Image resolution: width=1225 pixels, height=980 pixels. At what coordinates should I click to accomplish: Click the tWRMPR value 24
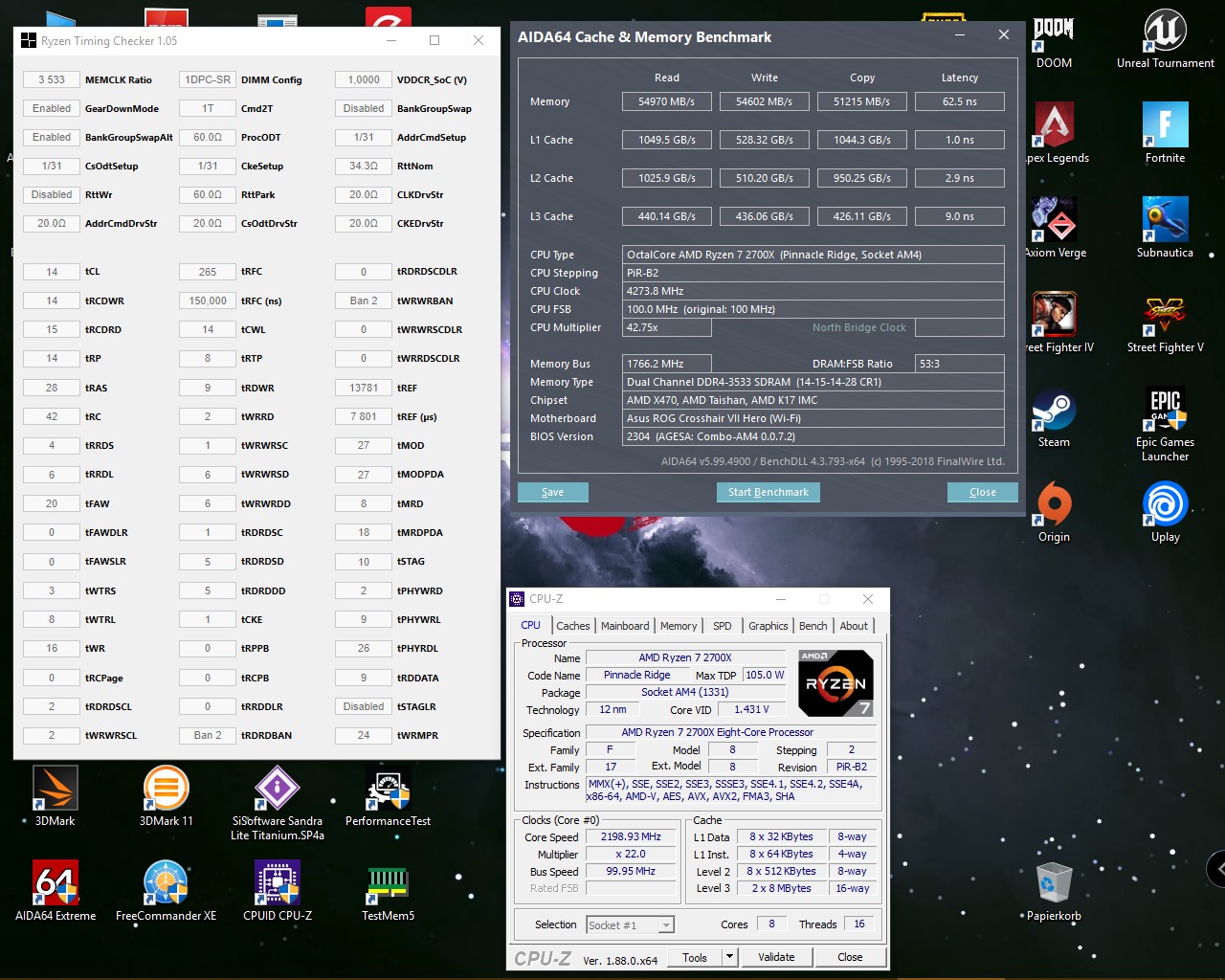364,735
